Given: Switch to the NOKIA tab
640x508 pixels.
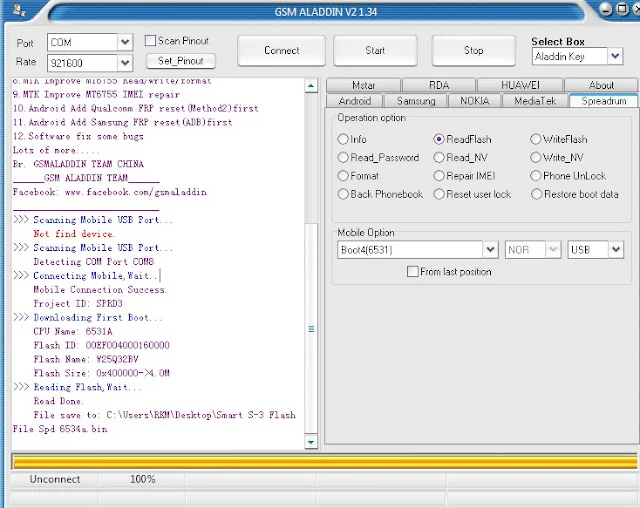Looking at the screenshot, I should (x=475, y=101).
